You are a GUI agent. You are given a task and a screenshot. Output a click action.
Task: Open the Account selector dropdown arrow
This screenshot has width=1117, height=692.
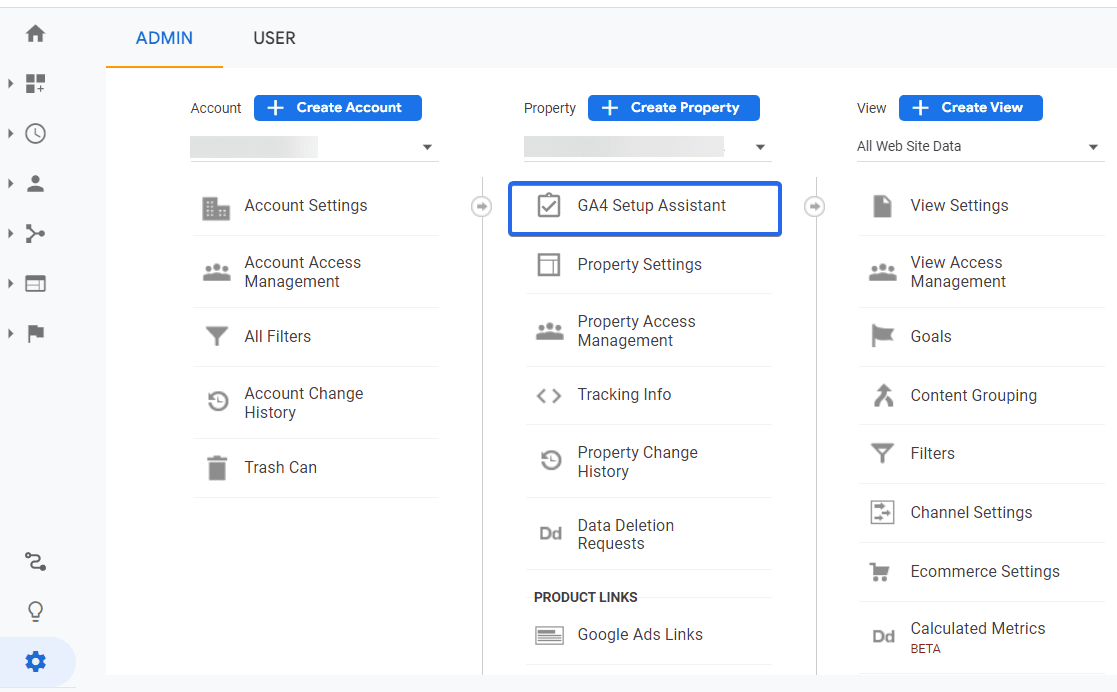[427, 147]
